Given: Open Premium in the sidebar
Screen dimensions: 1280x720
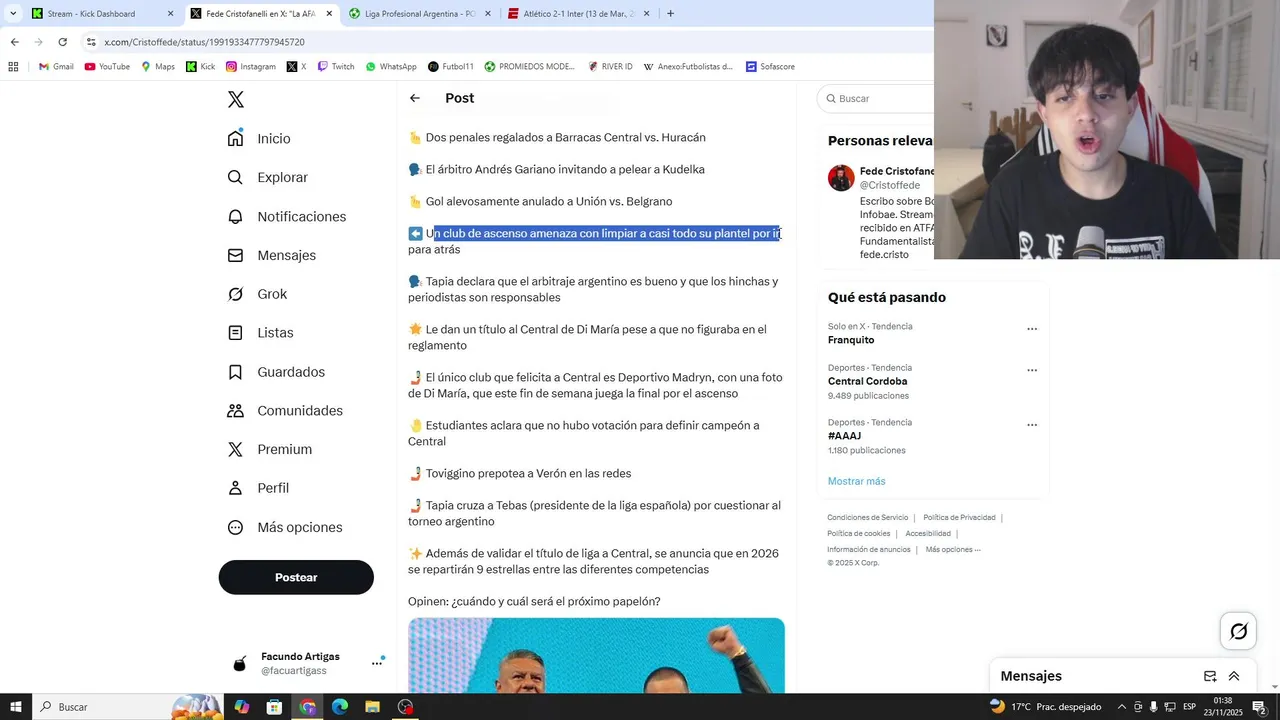Looking at the screenshot, I should (x=269, y=449).
